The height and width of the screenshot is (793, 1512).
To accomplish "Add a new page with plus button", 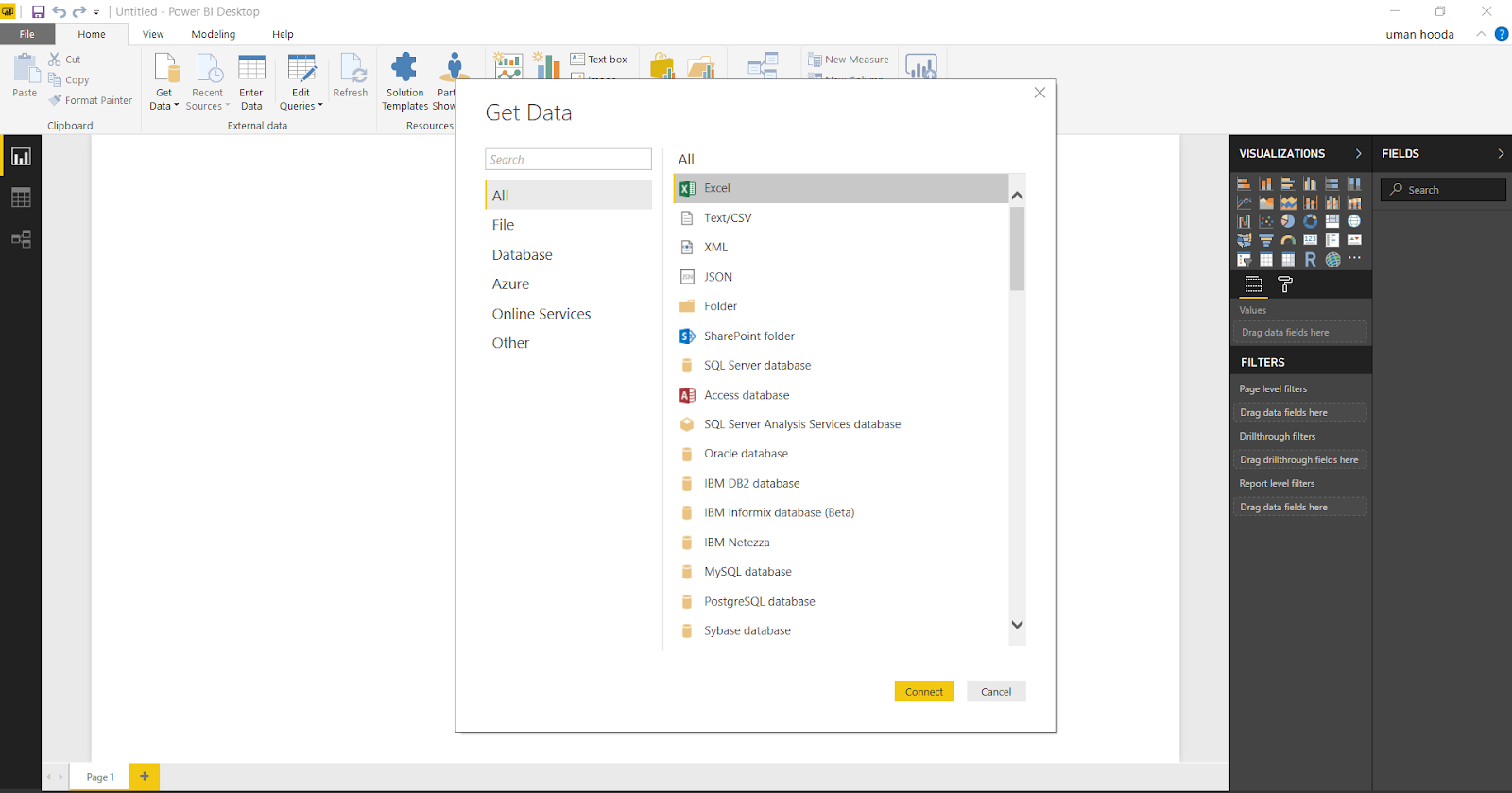I will (x=145, y=777).
